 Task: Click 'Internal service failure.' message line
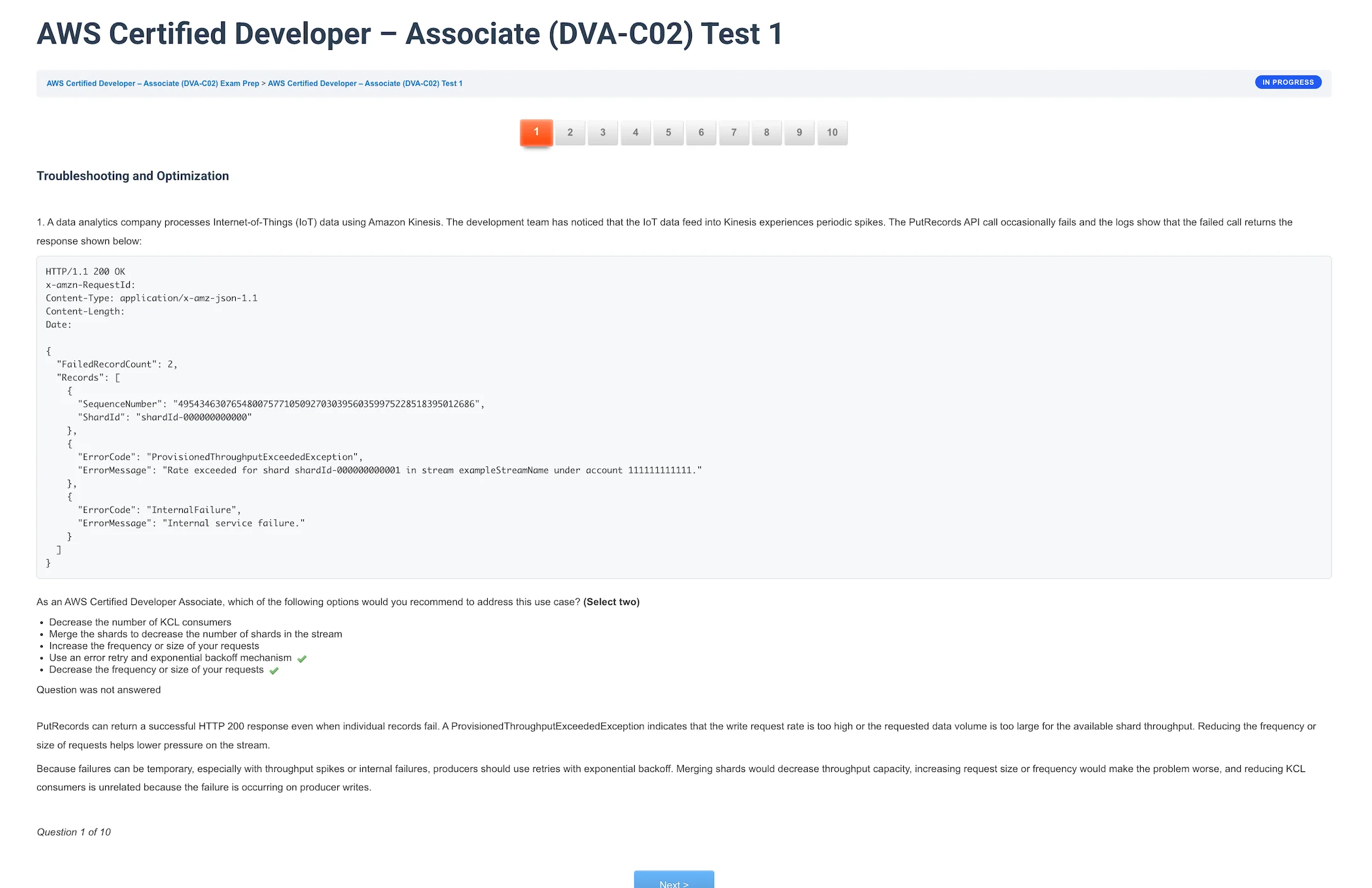click(x=191, y=523)
